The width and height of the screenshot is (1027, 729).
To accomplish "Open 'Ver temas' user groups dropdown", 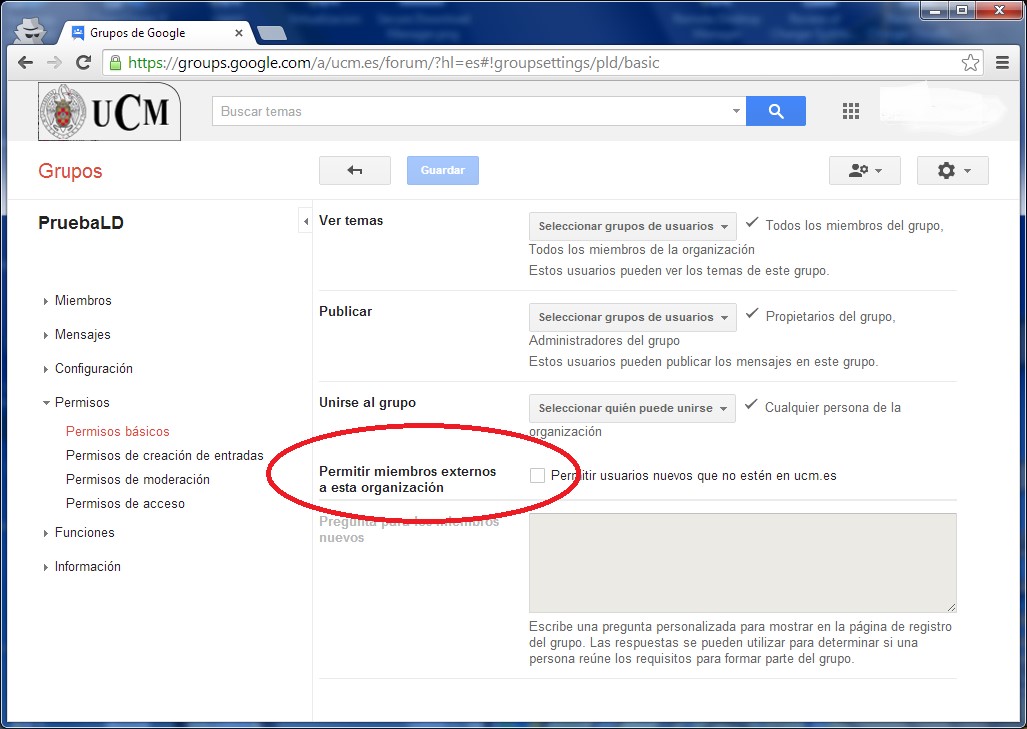I will pyautogui.click(x=633, y=226).
